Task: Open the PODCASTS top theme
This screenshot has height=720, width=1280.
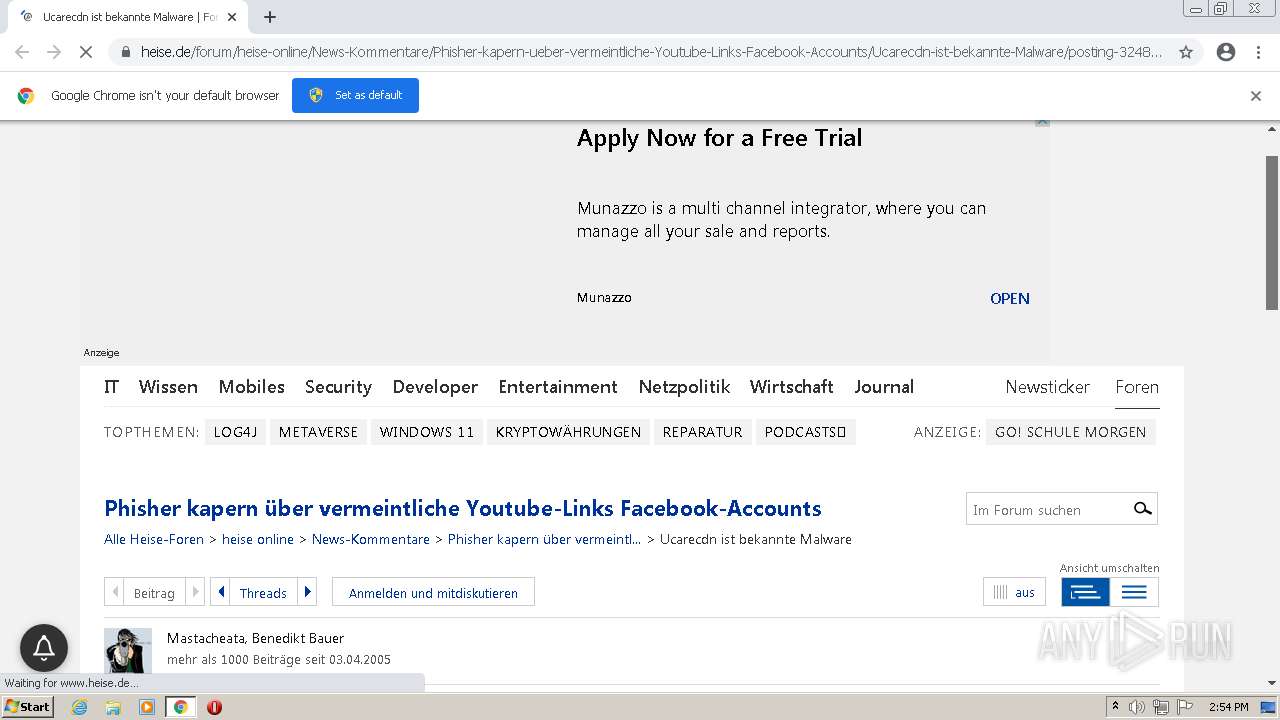Action: (805, 432)
